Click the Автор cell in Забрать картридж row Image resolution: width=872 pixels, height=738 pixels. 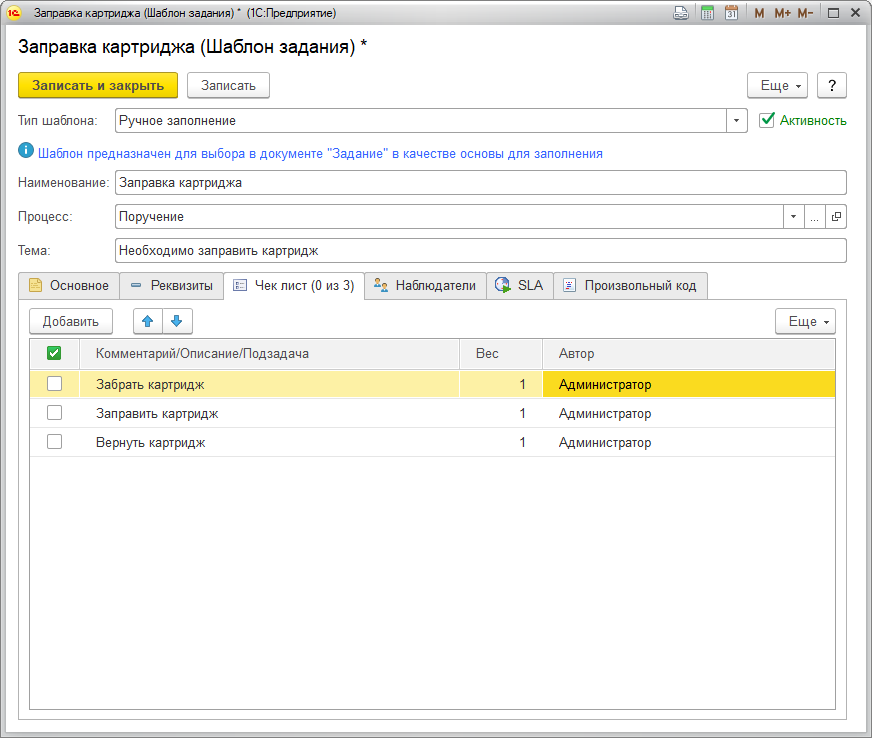pos(689,384)
